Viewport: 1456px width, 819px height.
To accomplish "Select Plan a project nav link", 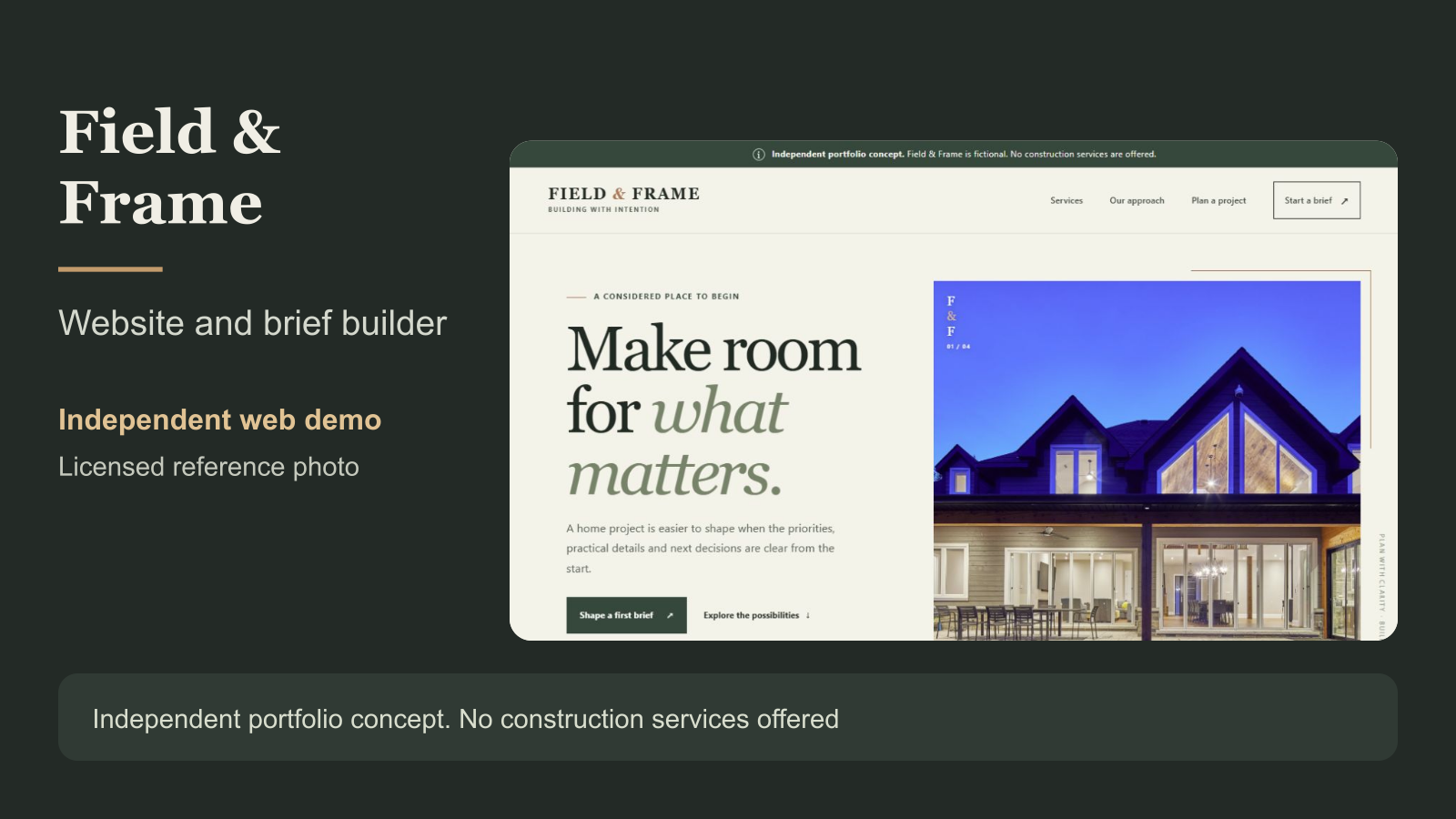I will pyautogui.click(x=1218, y=200).
